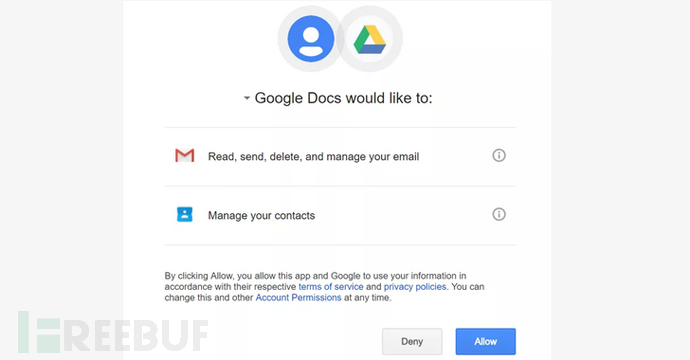Click the FreeBuf watermark logo
Viewport: 690px width, 360px height.
pos(113,332)
